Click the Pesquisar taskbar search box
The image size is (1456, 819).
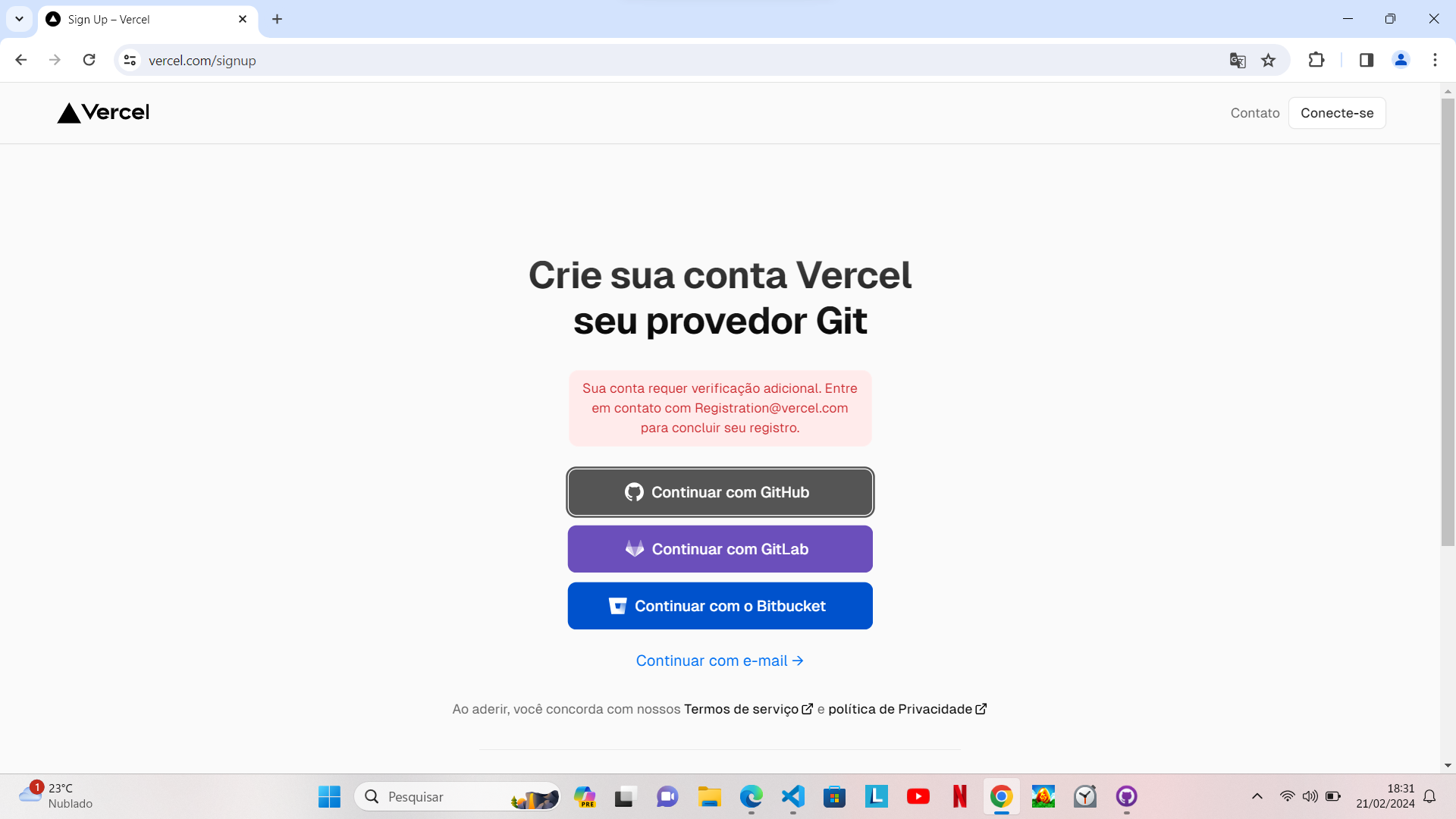click(x=458, y=797)
